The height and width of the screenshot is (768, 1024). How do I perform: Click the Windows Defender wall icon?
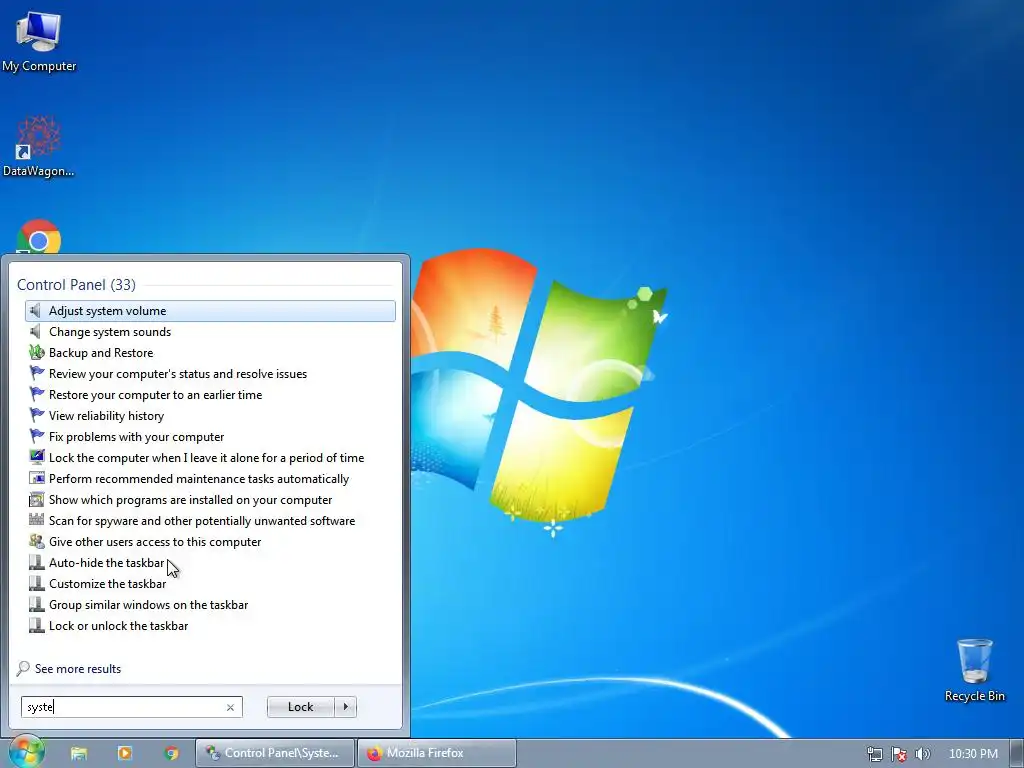click(x=37, y=520)
